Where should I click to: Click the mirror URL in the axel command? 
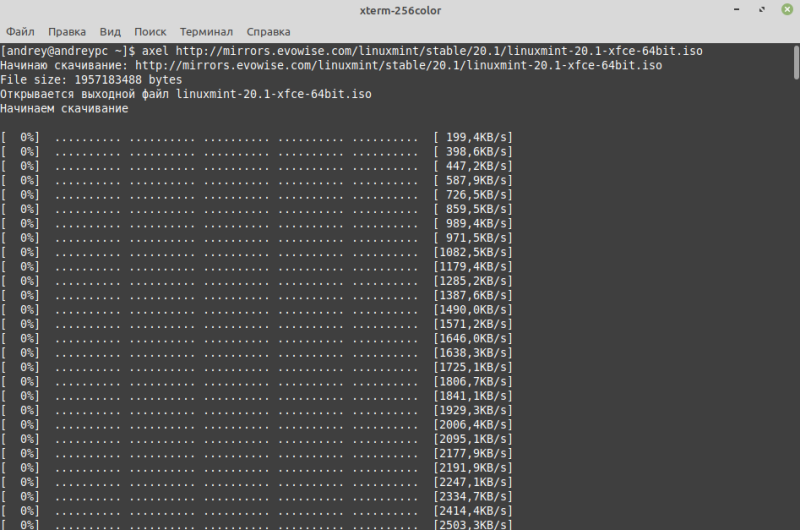419,50
